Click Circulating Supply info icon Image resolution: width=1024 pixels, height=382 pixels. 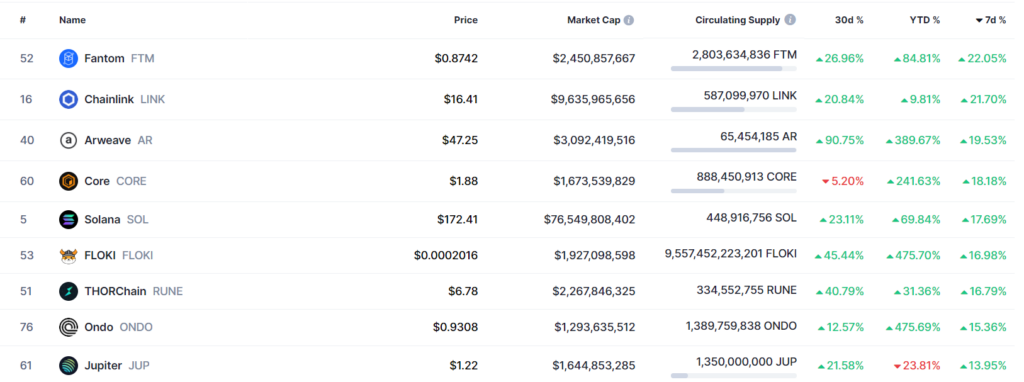point(790,20)
